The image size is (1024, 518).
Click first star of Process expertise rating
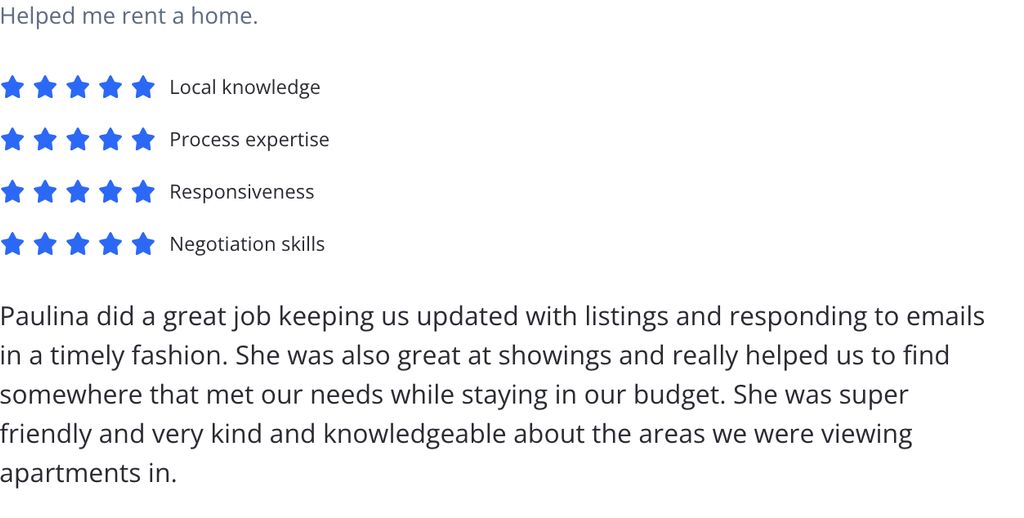pos(12,139)
